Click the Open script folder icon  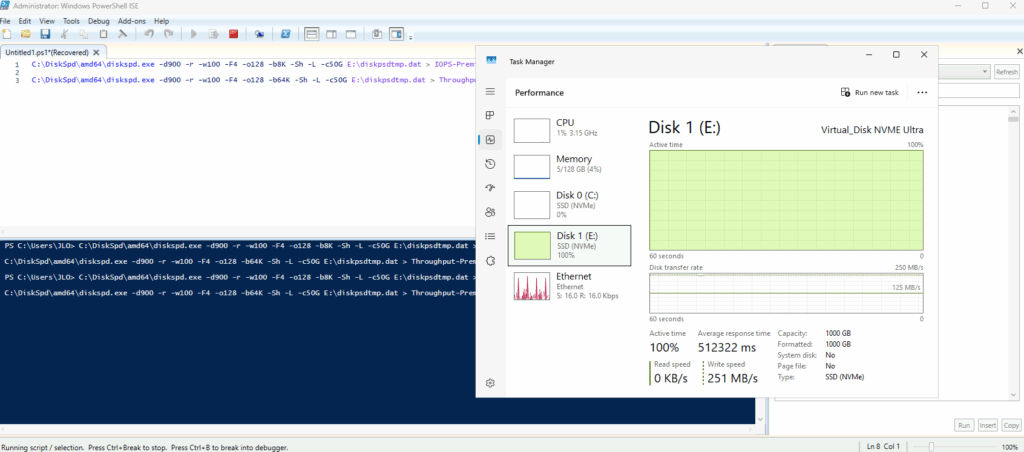(28, 34)
